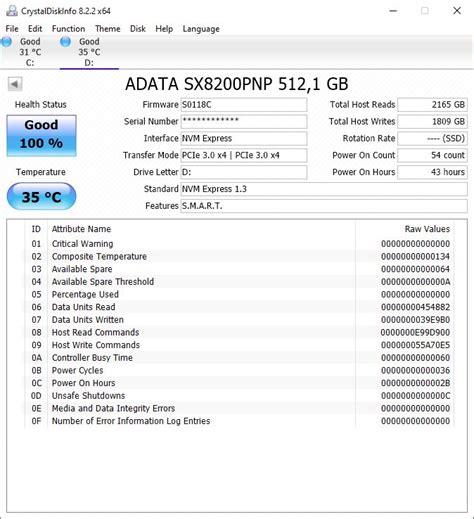Select the Available Spare Threshold row
Viewport: 474px width, 519px height.
(239, 282)
